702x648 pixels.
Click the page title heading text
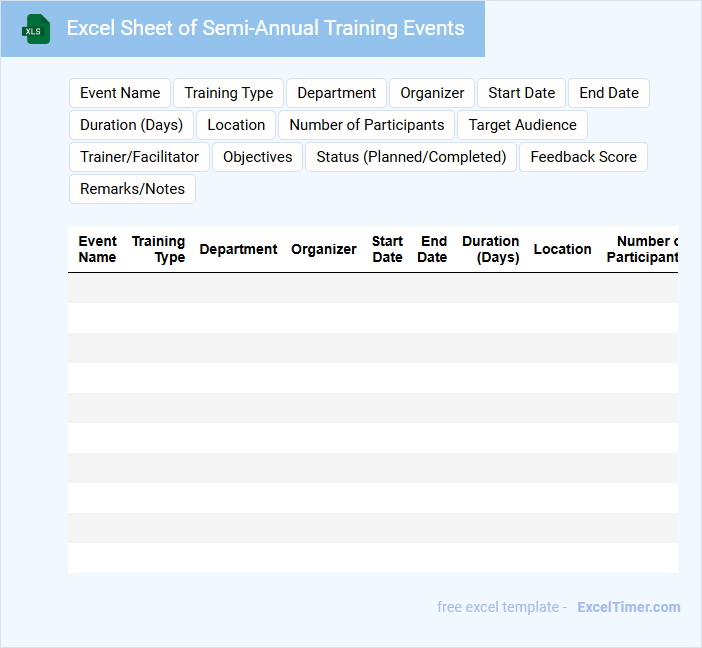coord(265,28)
